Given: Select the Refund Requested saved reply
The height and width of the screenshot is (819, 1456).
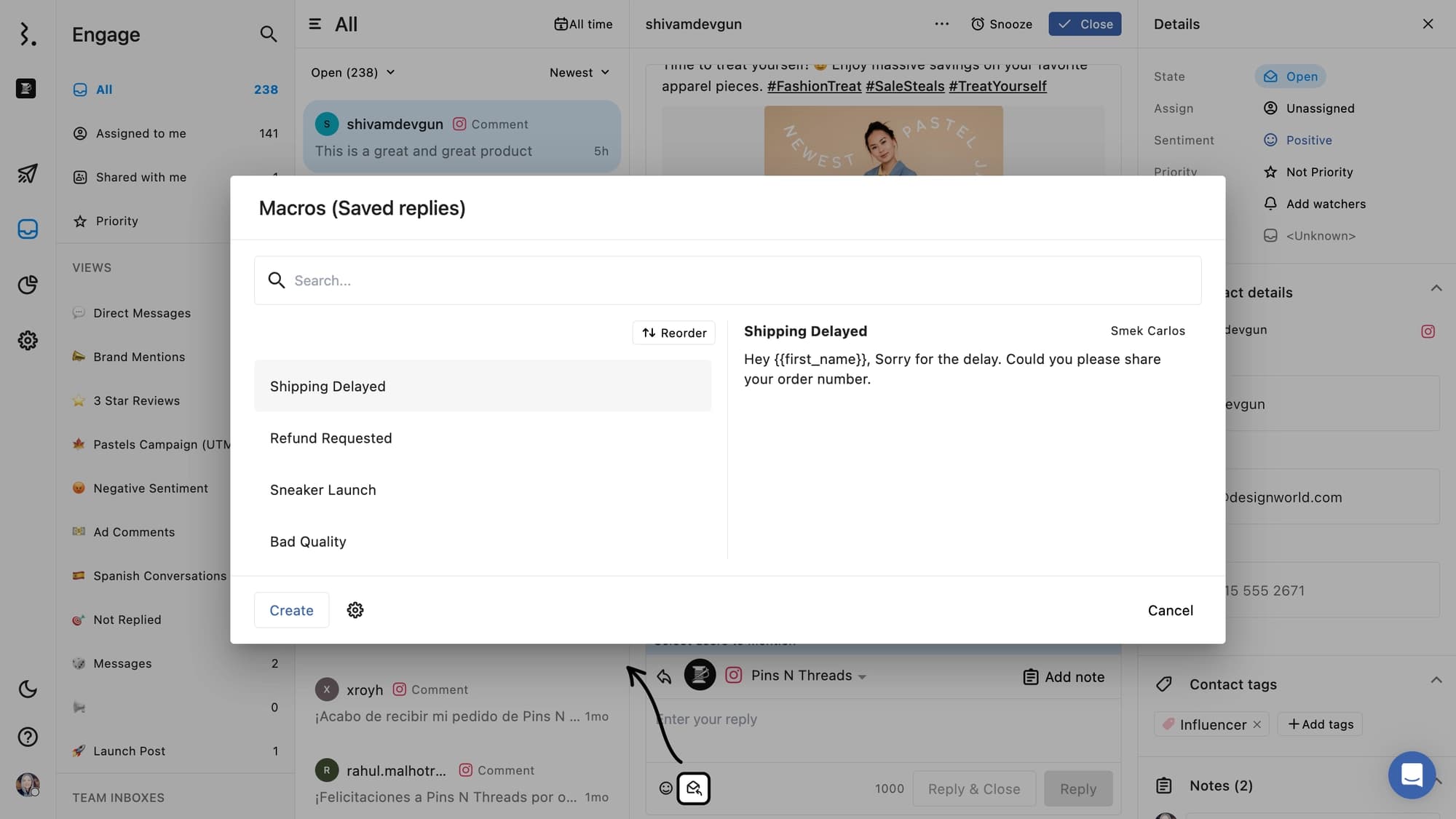Looking at the screenshot, I should (x=331, y=438).
